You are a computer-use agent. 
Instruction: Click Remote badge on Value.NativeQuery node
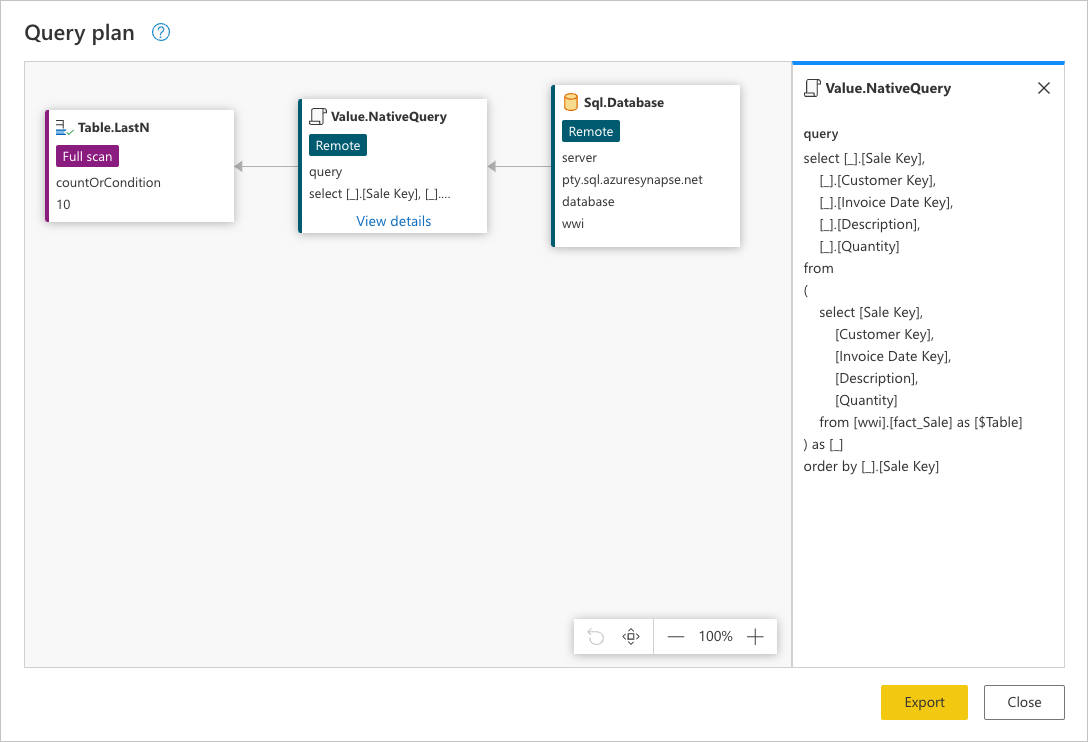coord(338,145)
